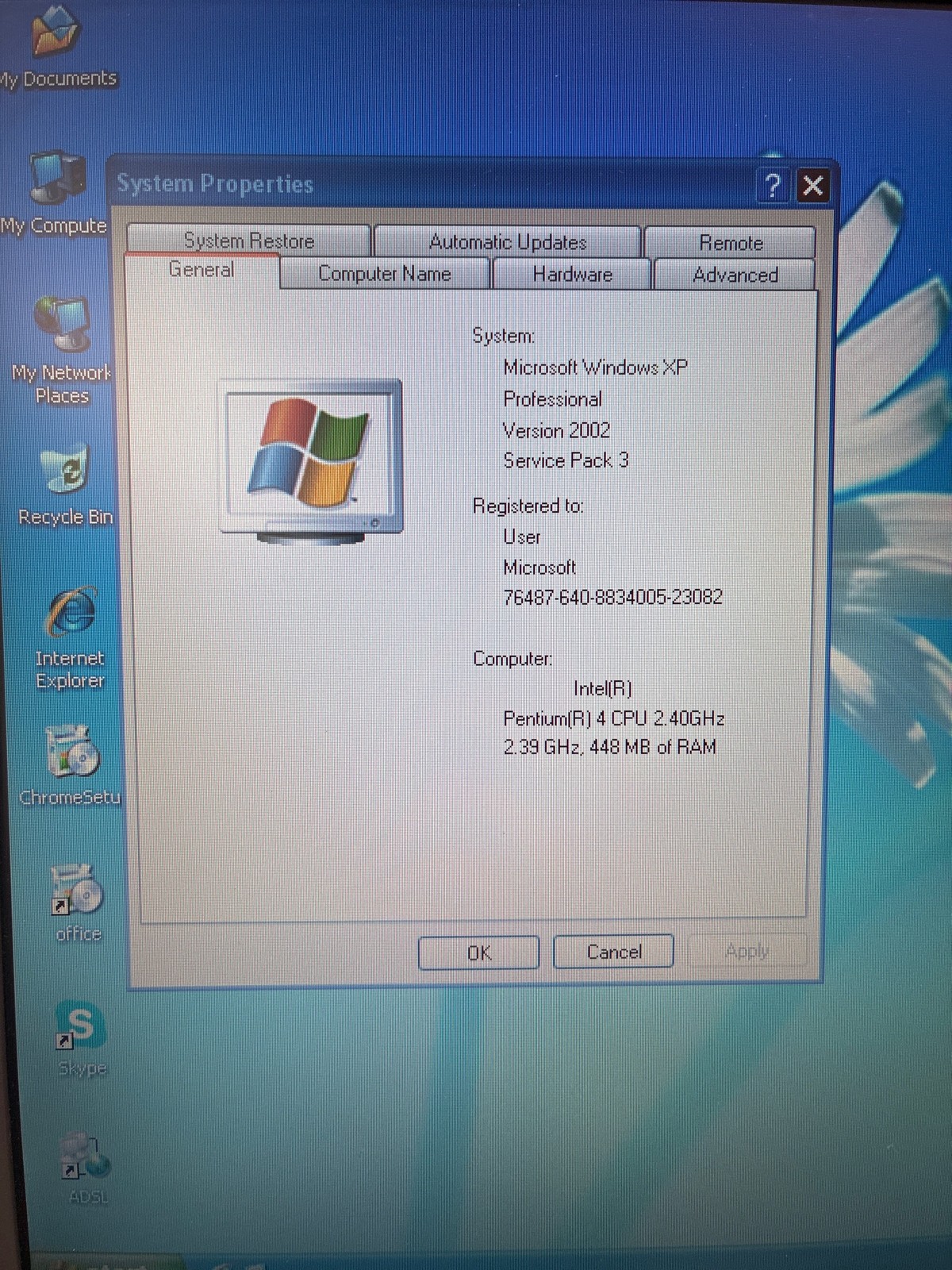Switch to the Automatic Updates tab

508,241
